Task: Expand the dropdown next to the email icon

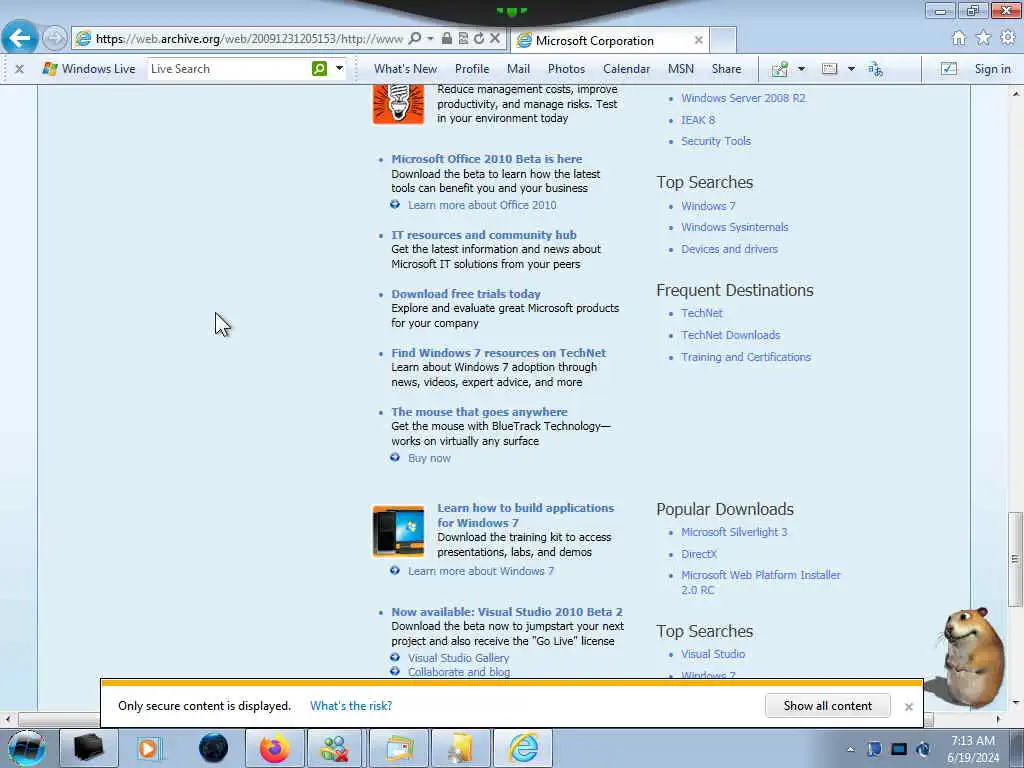Action: pyautogui.click(x=851, y=69)
